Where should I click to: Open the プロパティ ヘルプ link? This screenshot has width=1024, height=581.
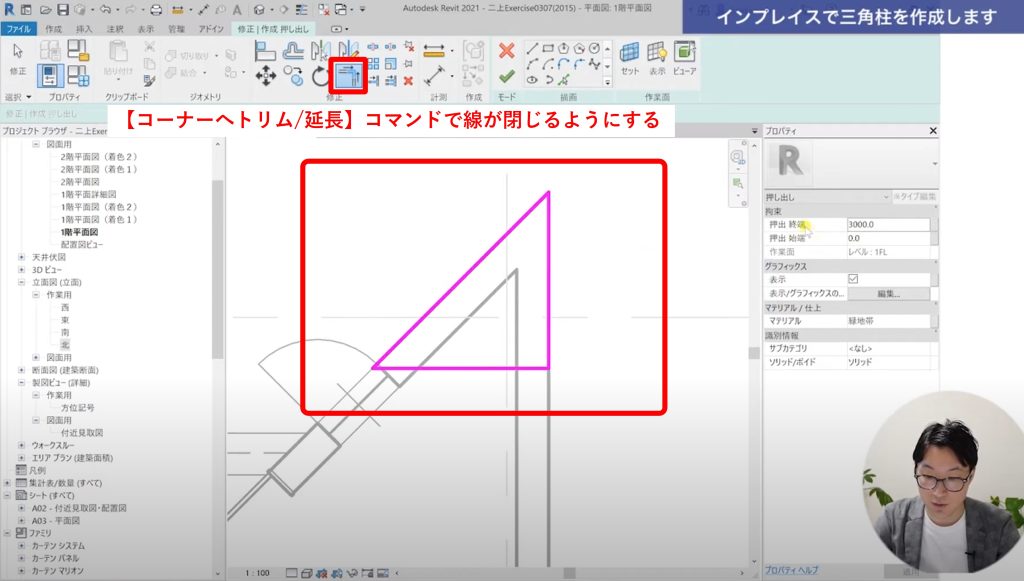coord(791,569)
